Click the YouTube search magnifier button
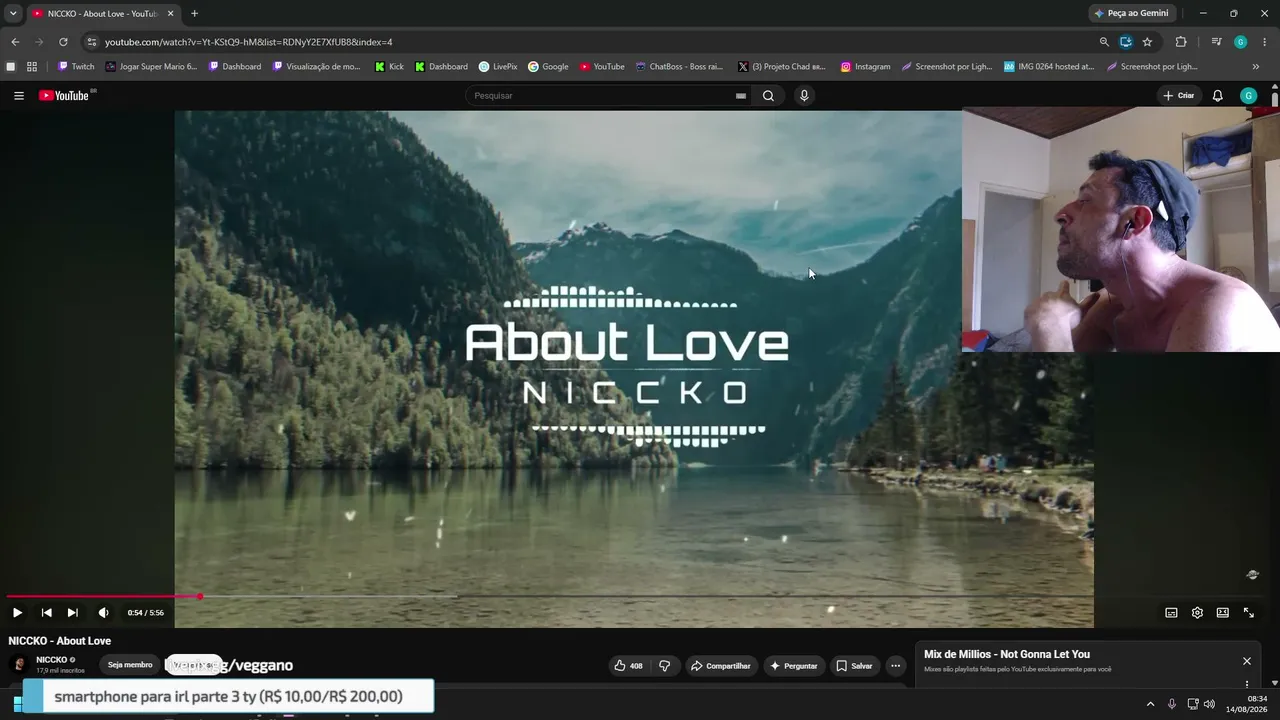The width and height of the screenshot is (1280, 720). (768, 96)
